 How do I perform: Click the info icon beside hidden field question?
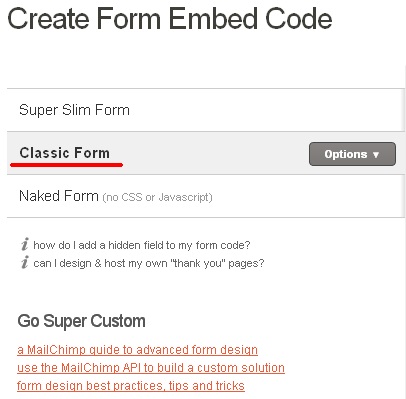[25, 244]
